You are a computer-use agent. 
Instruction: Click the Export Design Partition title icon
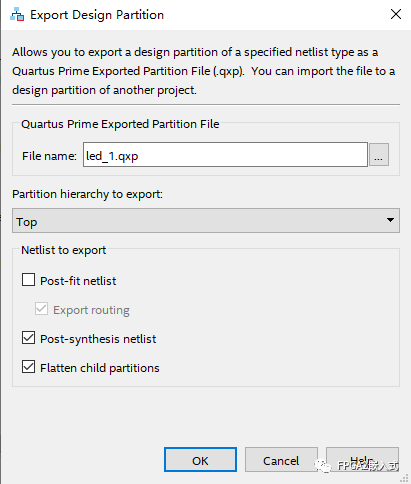[17, 15]
